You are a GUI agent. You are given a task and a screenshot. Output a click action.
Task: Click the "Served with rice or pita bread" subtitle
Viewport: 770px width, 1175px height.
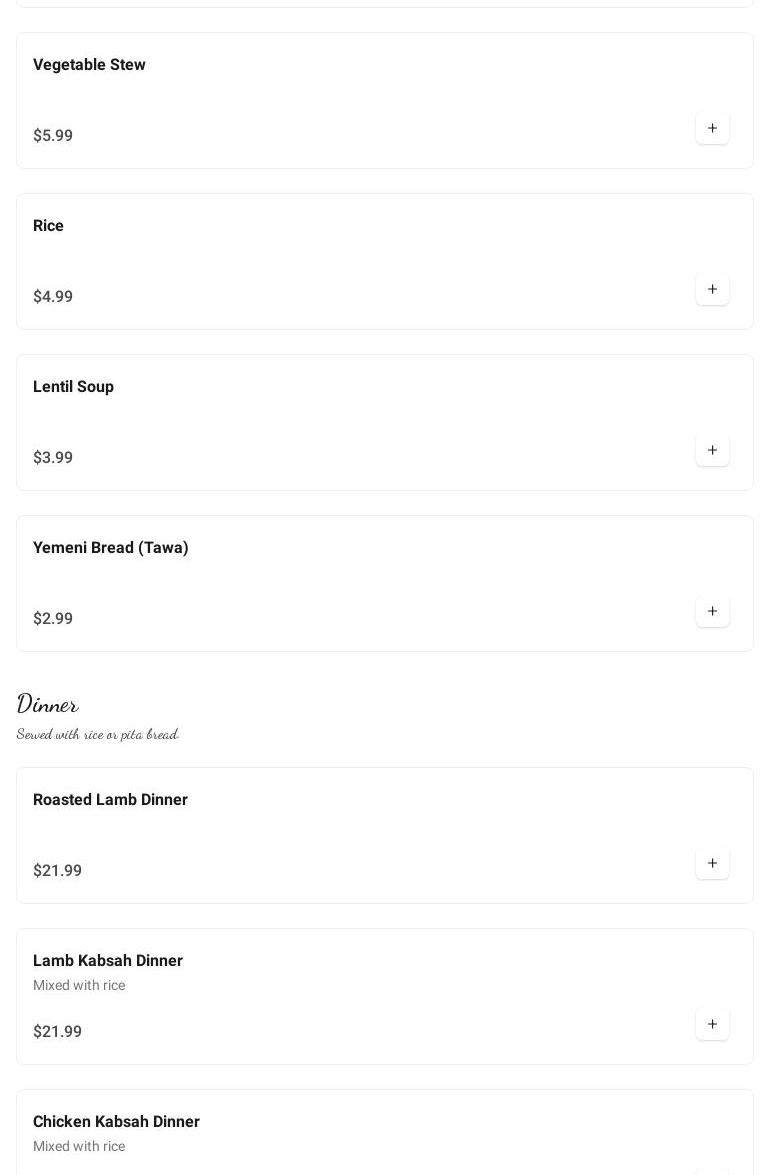pyautogui.click(x=98, y=734)
